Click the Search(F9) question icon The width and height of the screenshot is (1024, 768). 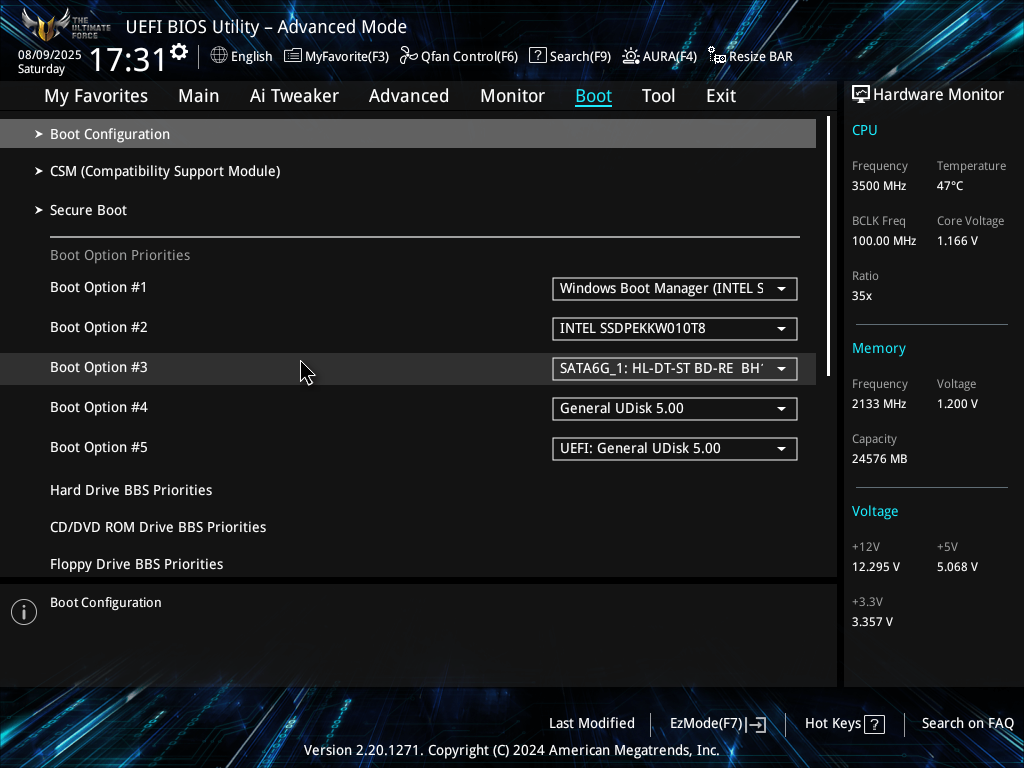pos(537,56)
